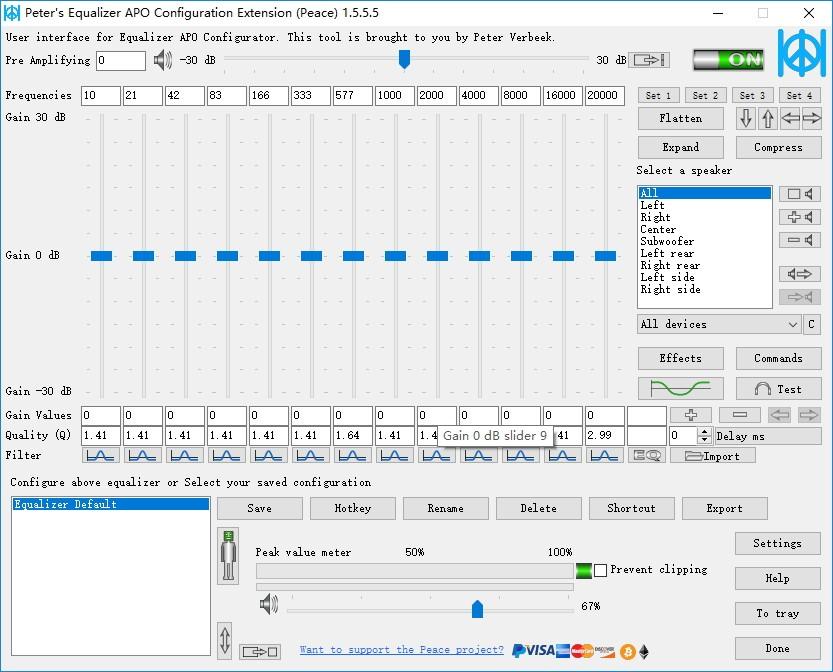833x672 pixels.
Task: Load the Set 1 preset
Action: point(658,96)
